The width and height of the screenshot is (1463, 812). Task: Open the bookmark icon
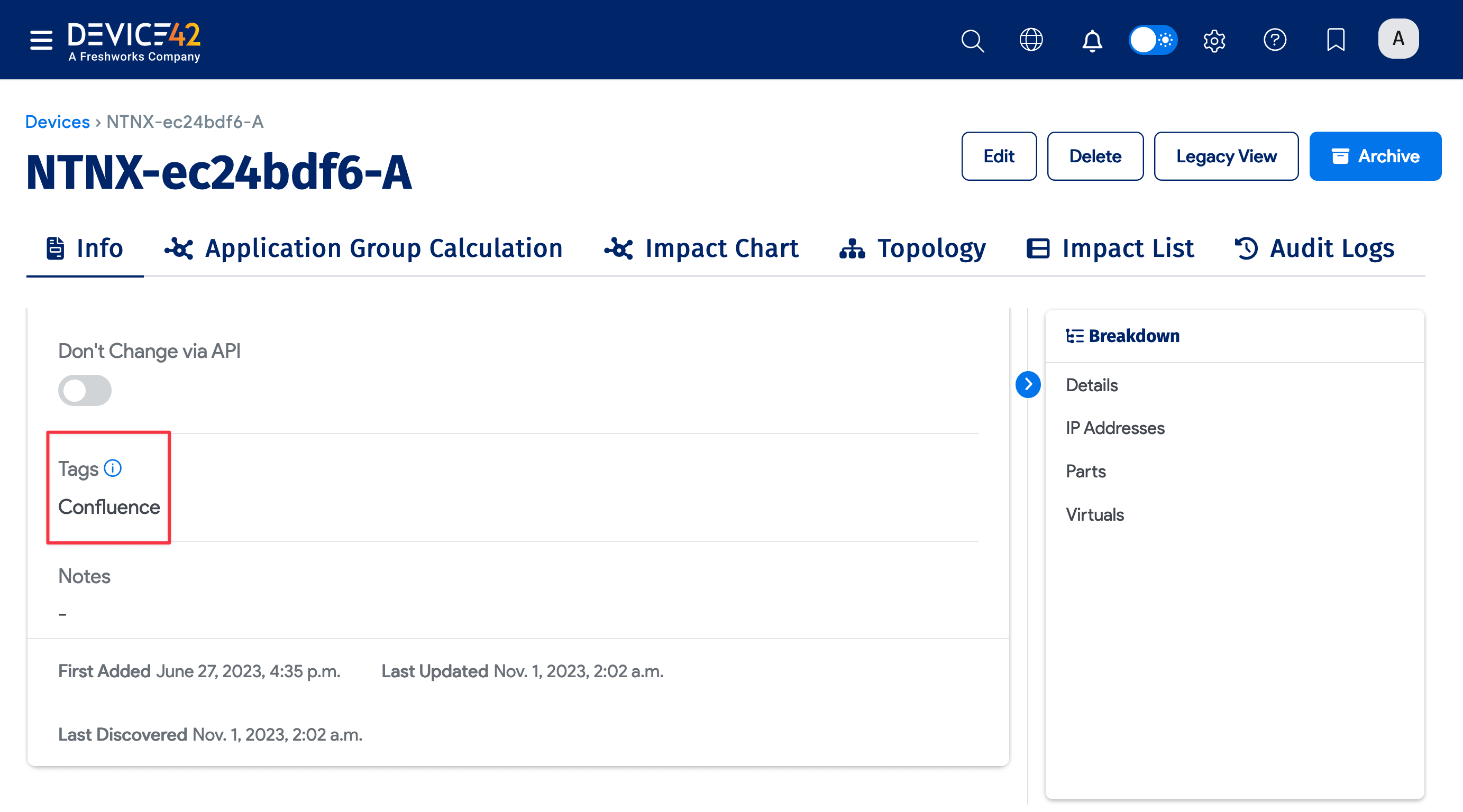click(1335, 40)
